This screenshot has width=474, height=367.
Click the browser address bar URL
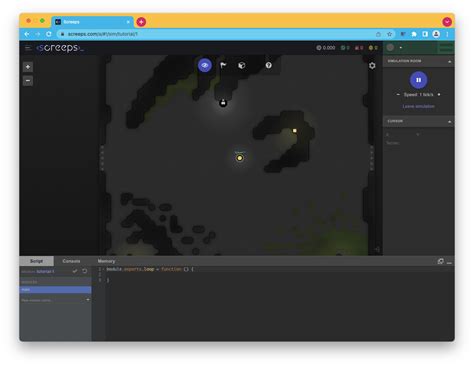click(x=103, y=34)
